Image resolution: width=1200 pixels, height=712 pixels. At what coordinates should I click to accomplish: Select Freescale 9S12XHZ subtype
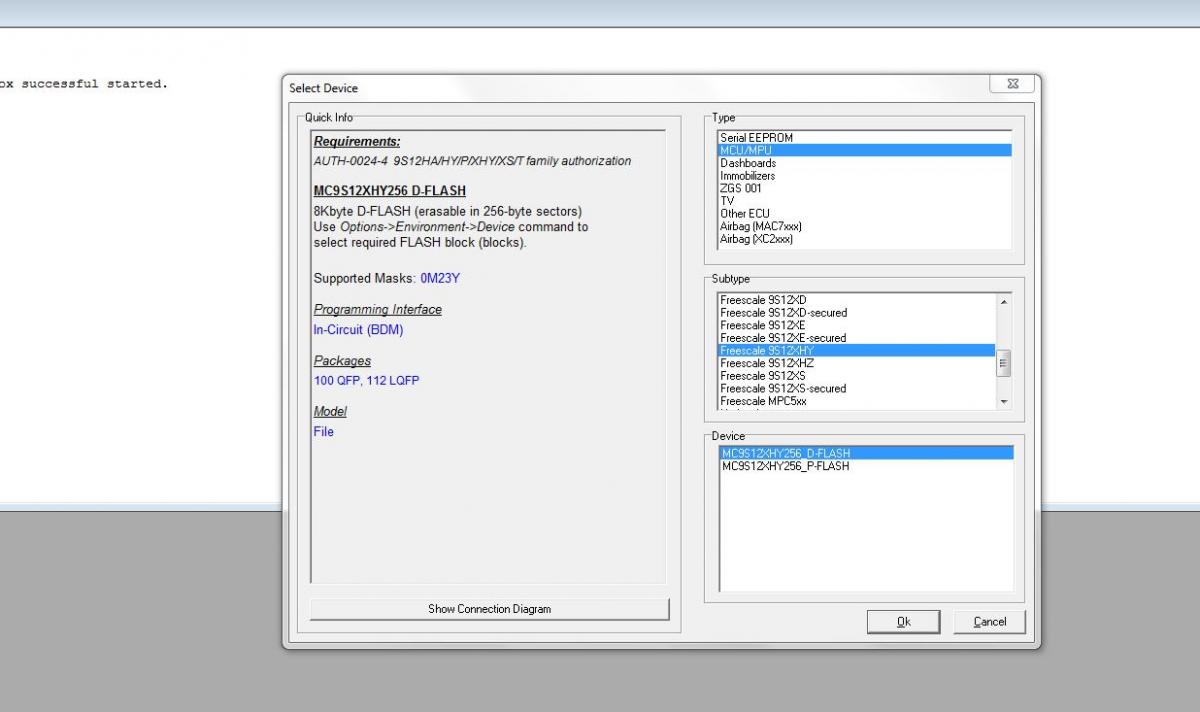tap(857, 363)
